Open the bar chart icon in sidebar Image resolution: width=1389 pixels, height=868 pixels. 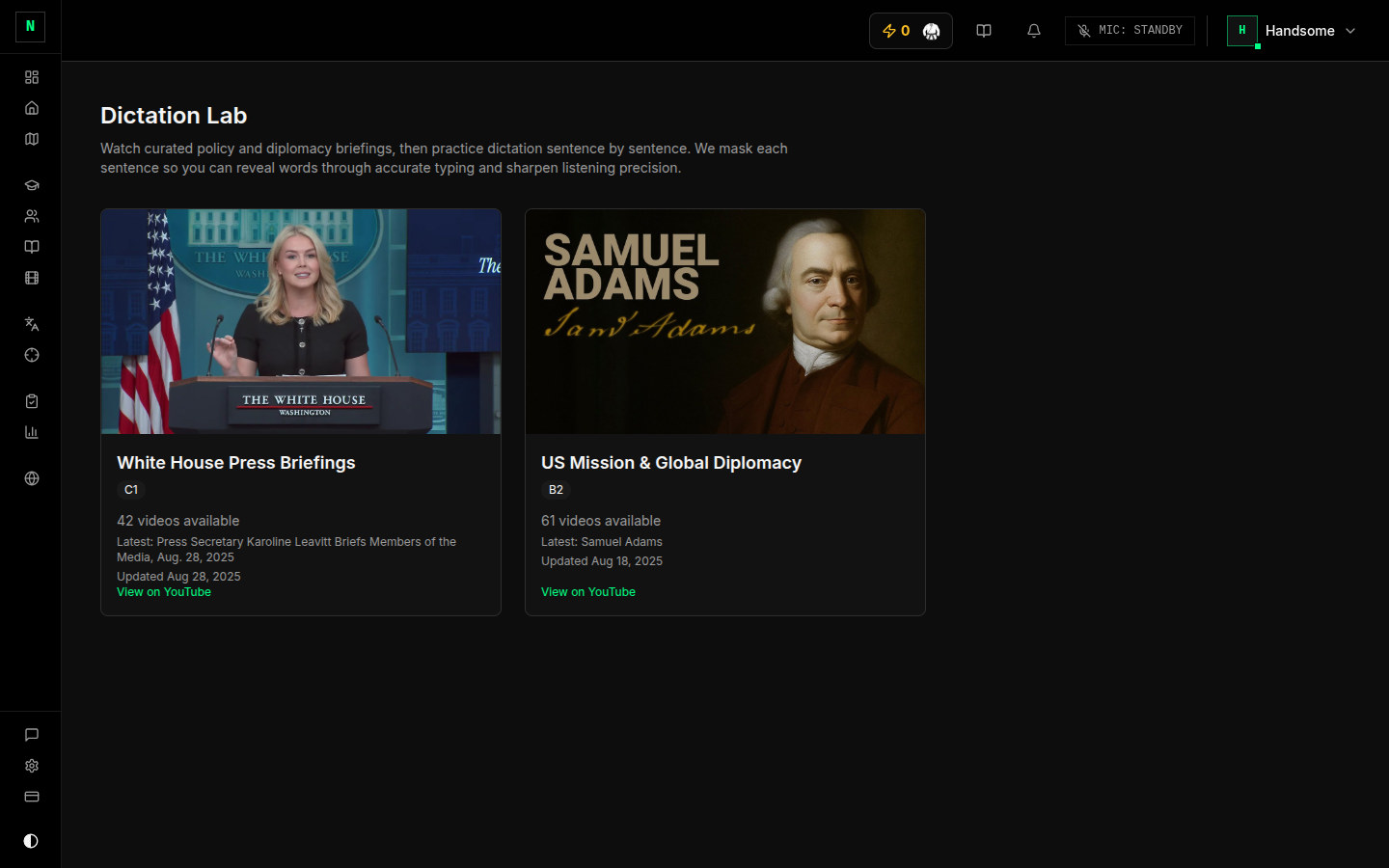[x=32, y=432]
